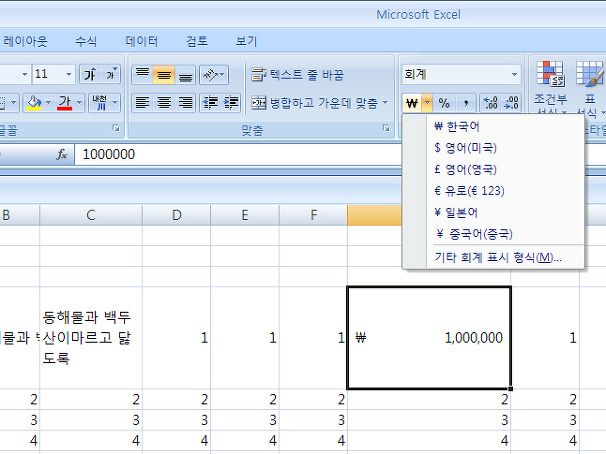Expand the font color dropdown arrow
606x454 pixels.
pos(79,103)
